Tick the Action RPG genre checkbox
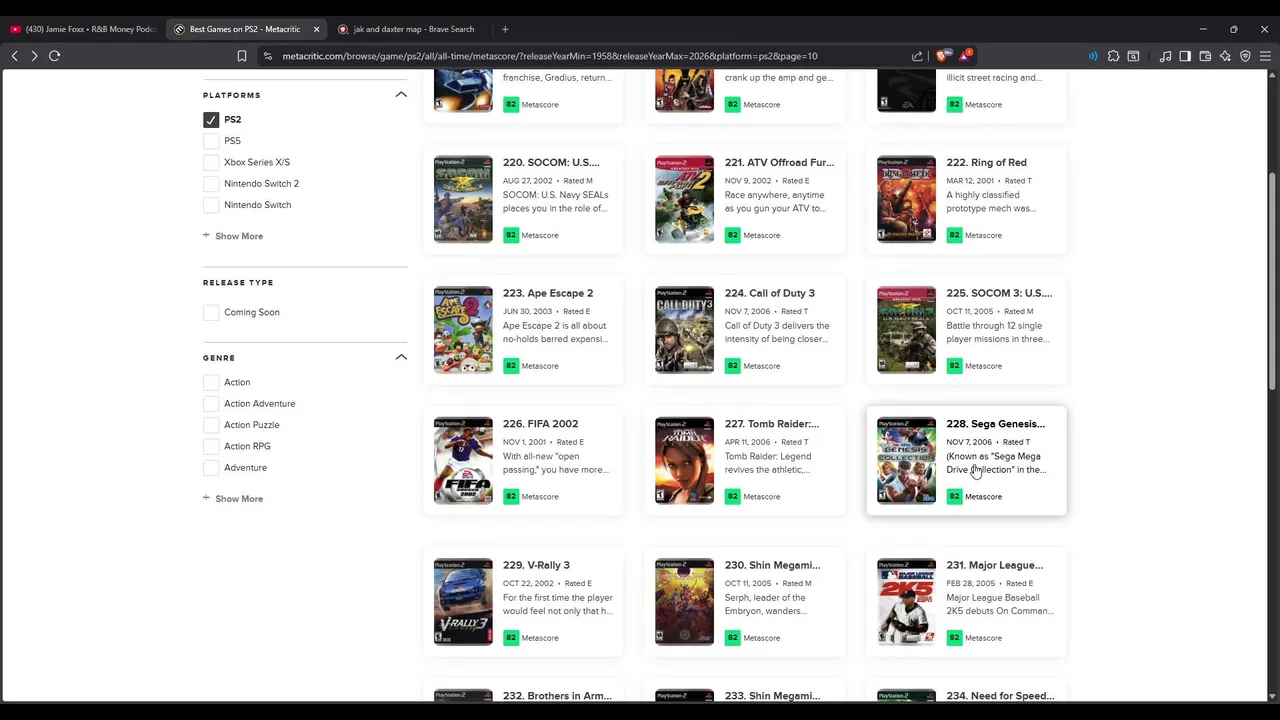This screenshot has height=720, width=1280. click(x=211, y=446)
